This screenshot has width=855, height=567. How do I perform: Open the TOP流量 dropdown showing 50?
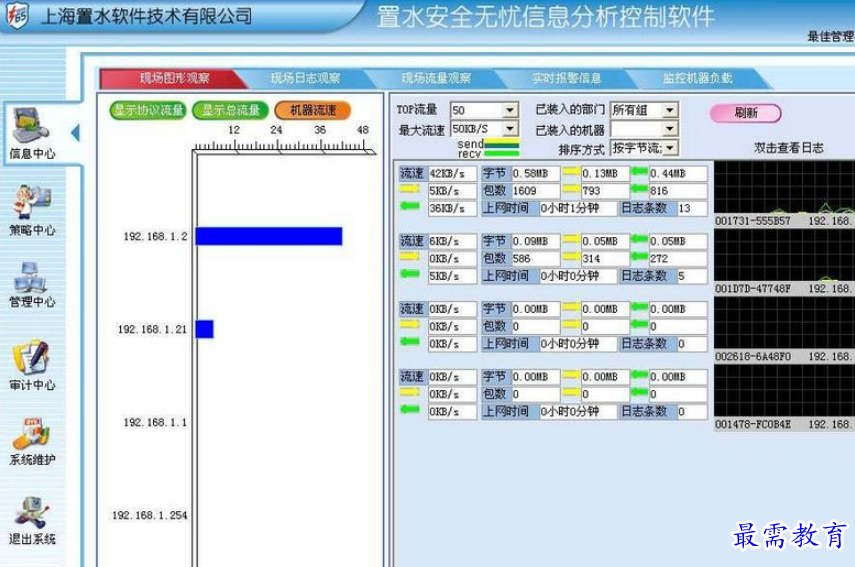tap(484, 110)
